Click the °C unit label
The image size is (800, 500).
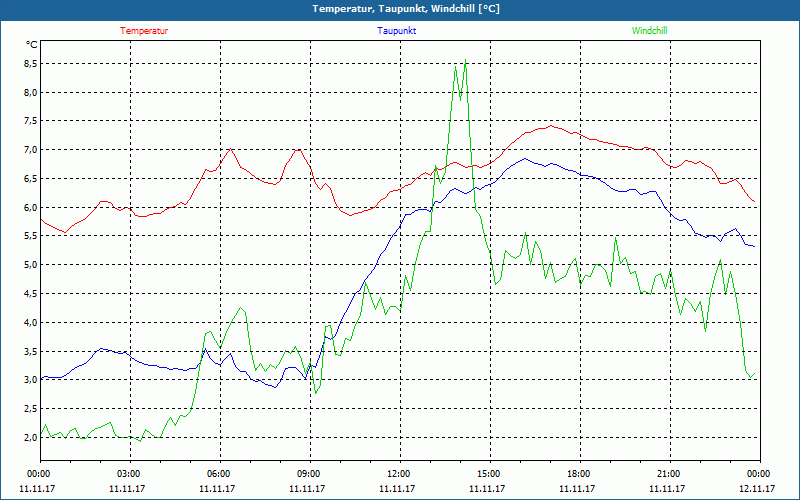pyautogui.click(x=31, y=45)
